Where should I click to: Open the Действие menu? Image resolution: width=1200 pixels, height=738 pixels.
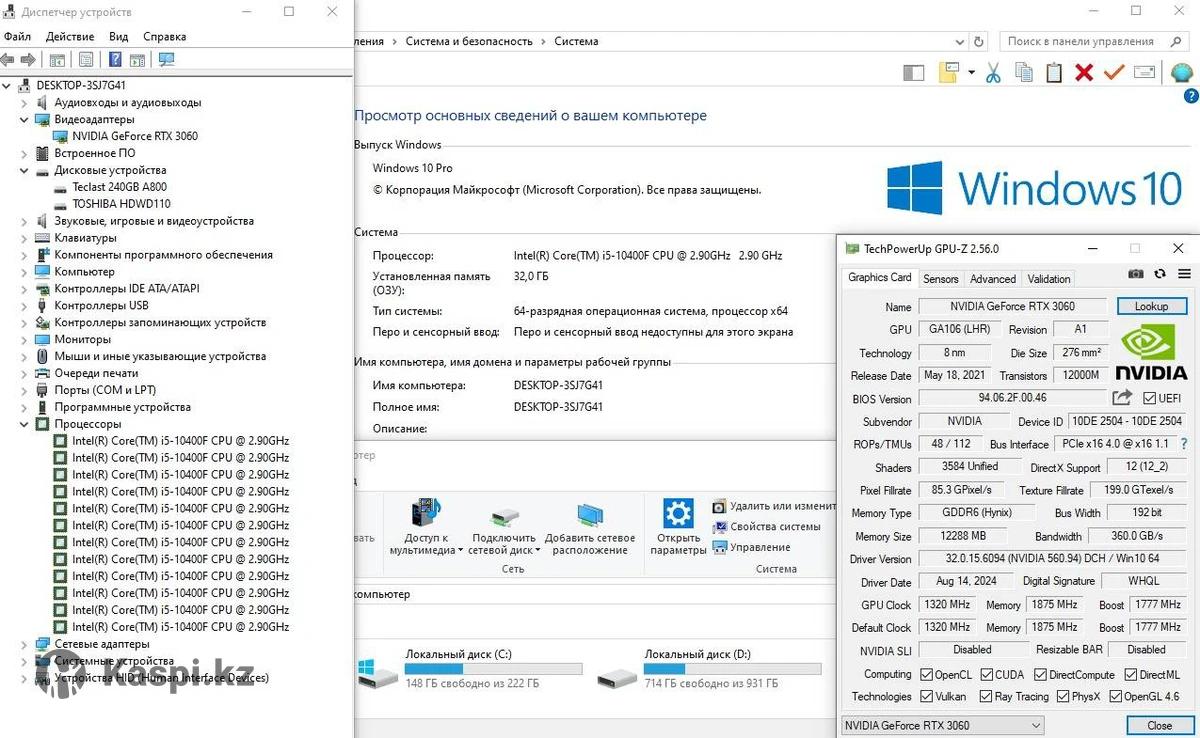70,37
